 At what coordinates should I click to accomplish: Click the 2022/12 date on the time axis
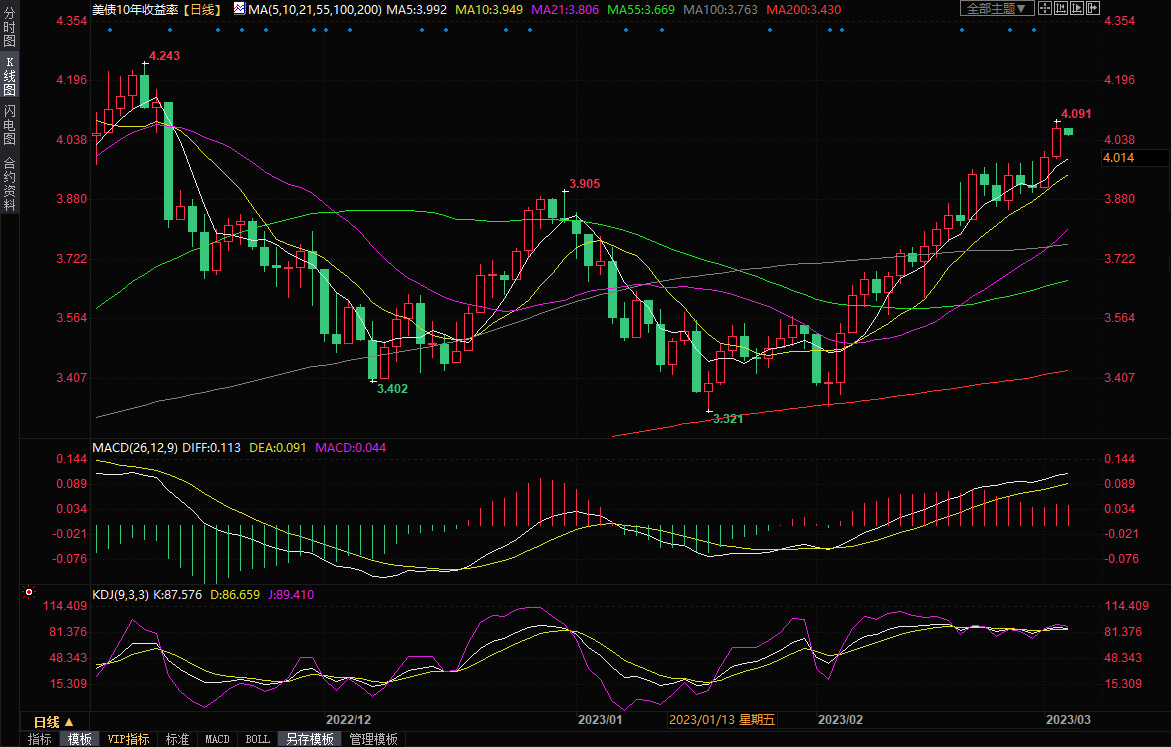[349, 719]
